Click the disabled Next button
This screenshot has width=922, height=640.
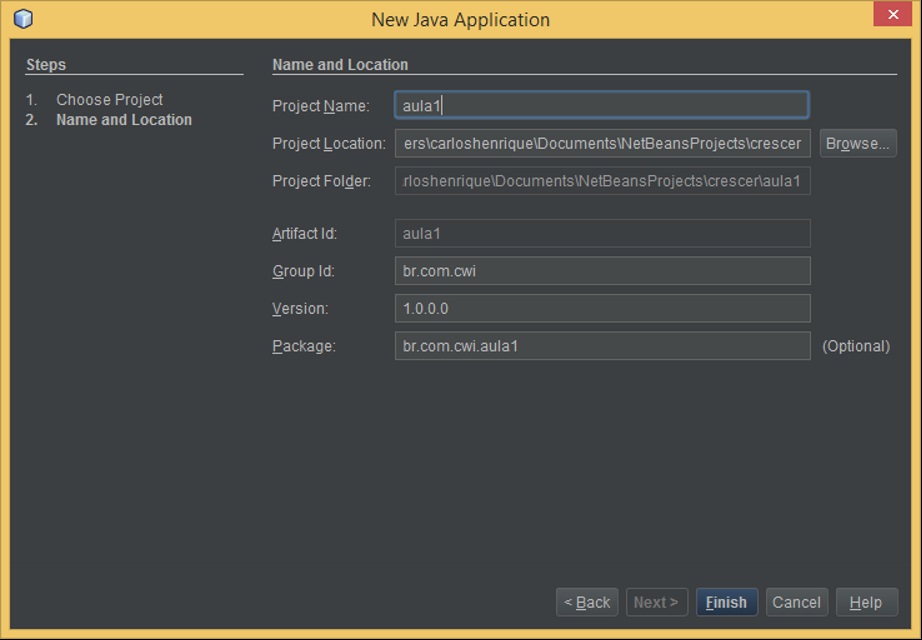657,602
